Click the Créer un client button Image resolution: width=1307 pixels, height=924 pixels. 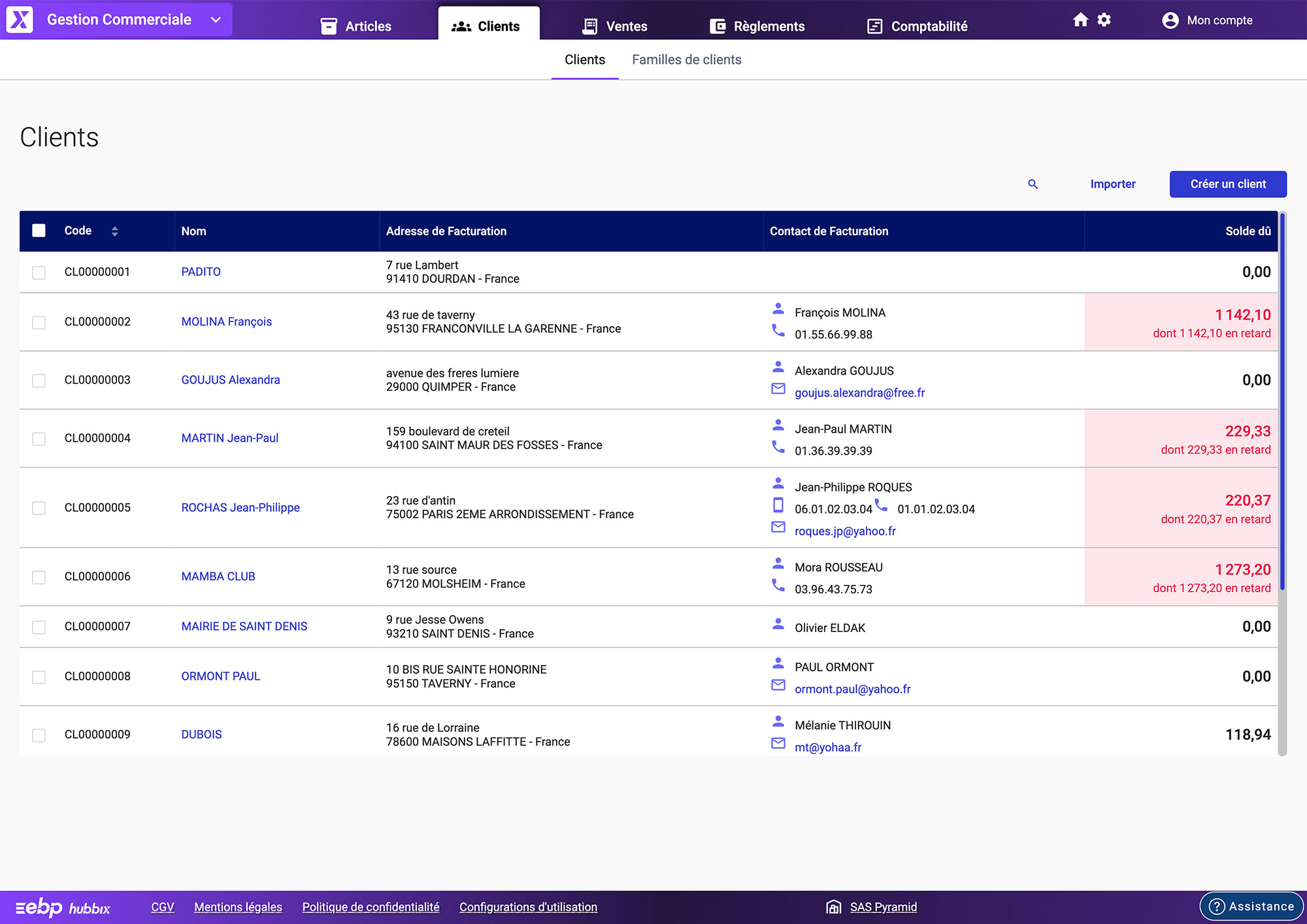(1228, 184)
